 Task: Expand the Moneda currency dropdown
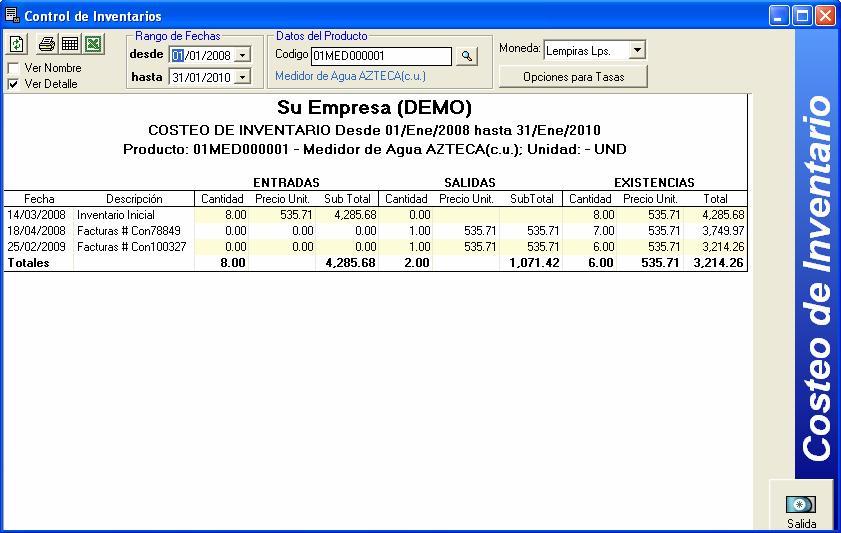[x=637, y=50]
